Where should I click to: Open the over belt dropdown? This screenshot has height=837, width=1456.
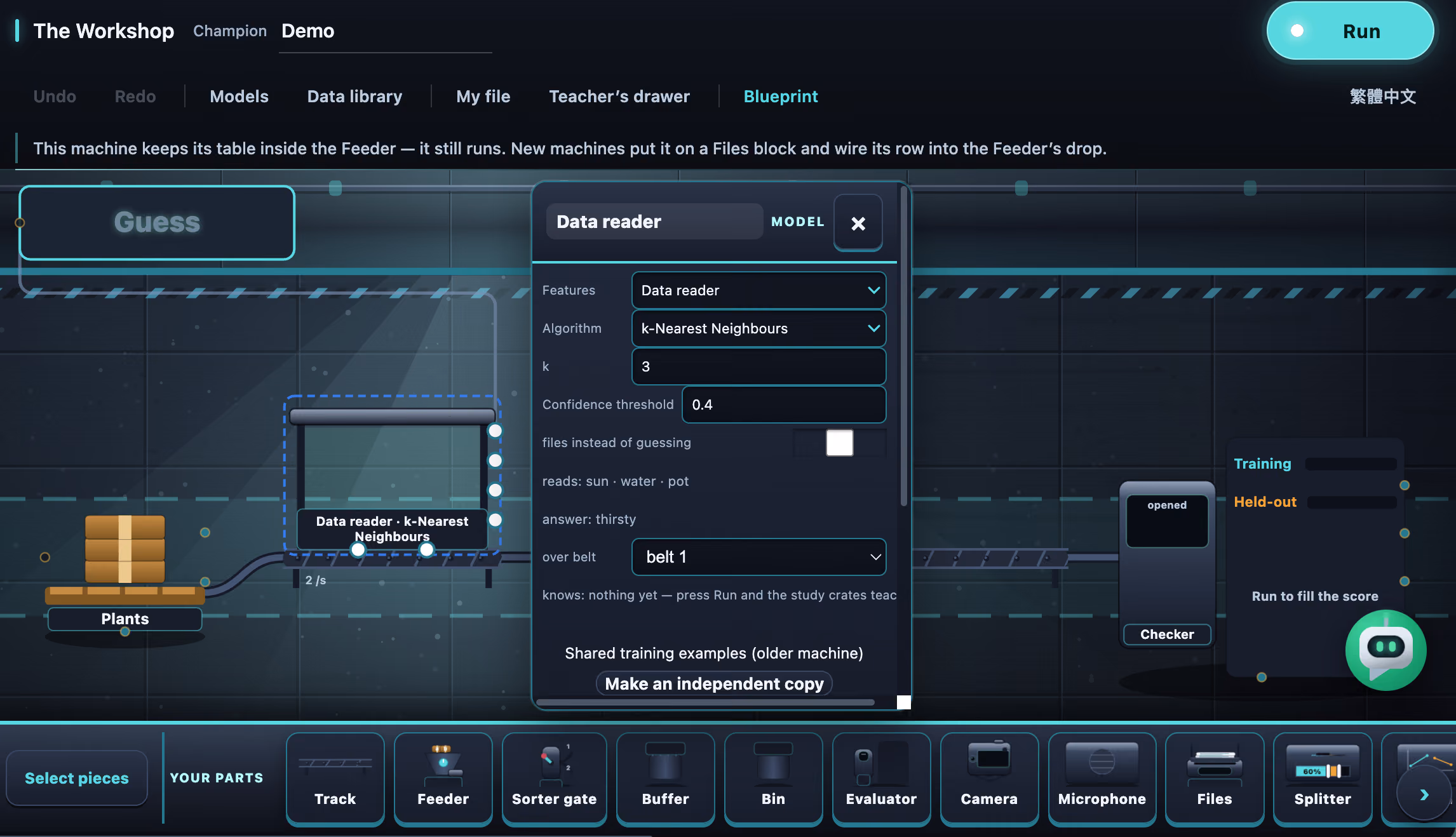tap(758, 557)
